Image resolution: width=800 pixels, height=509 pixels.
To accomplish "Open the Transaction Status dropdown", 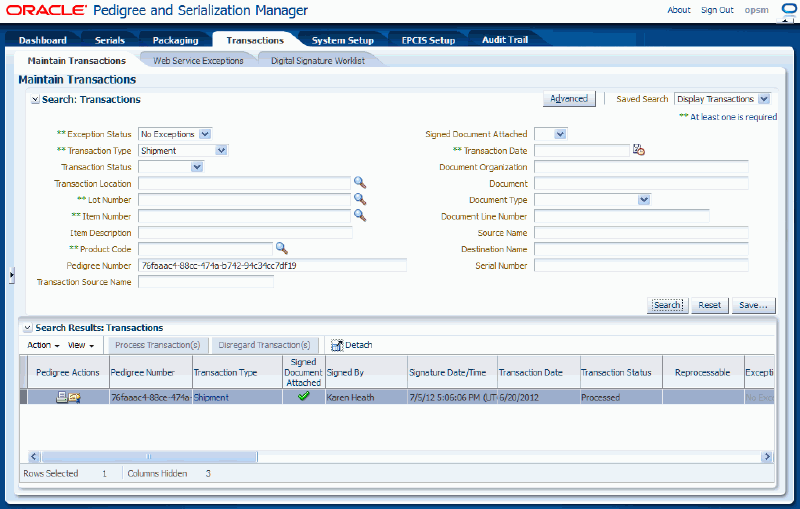I will coord(197,167).
